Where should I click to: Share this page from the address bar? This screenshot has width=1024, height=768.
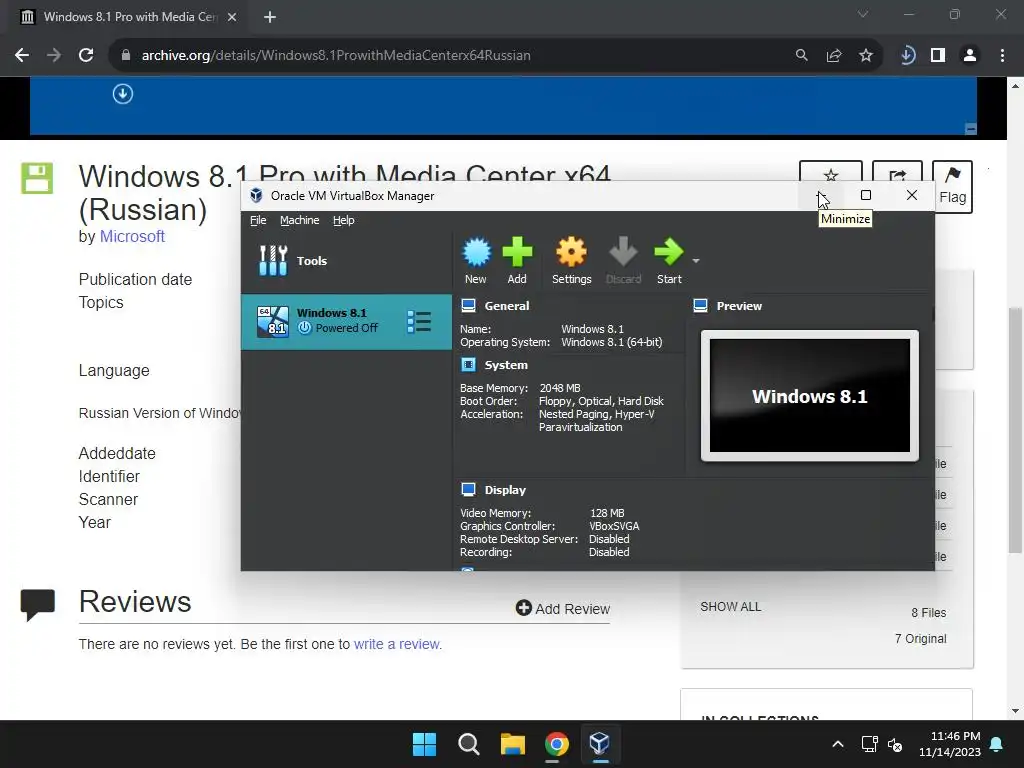pos(834,56)
